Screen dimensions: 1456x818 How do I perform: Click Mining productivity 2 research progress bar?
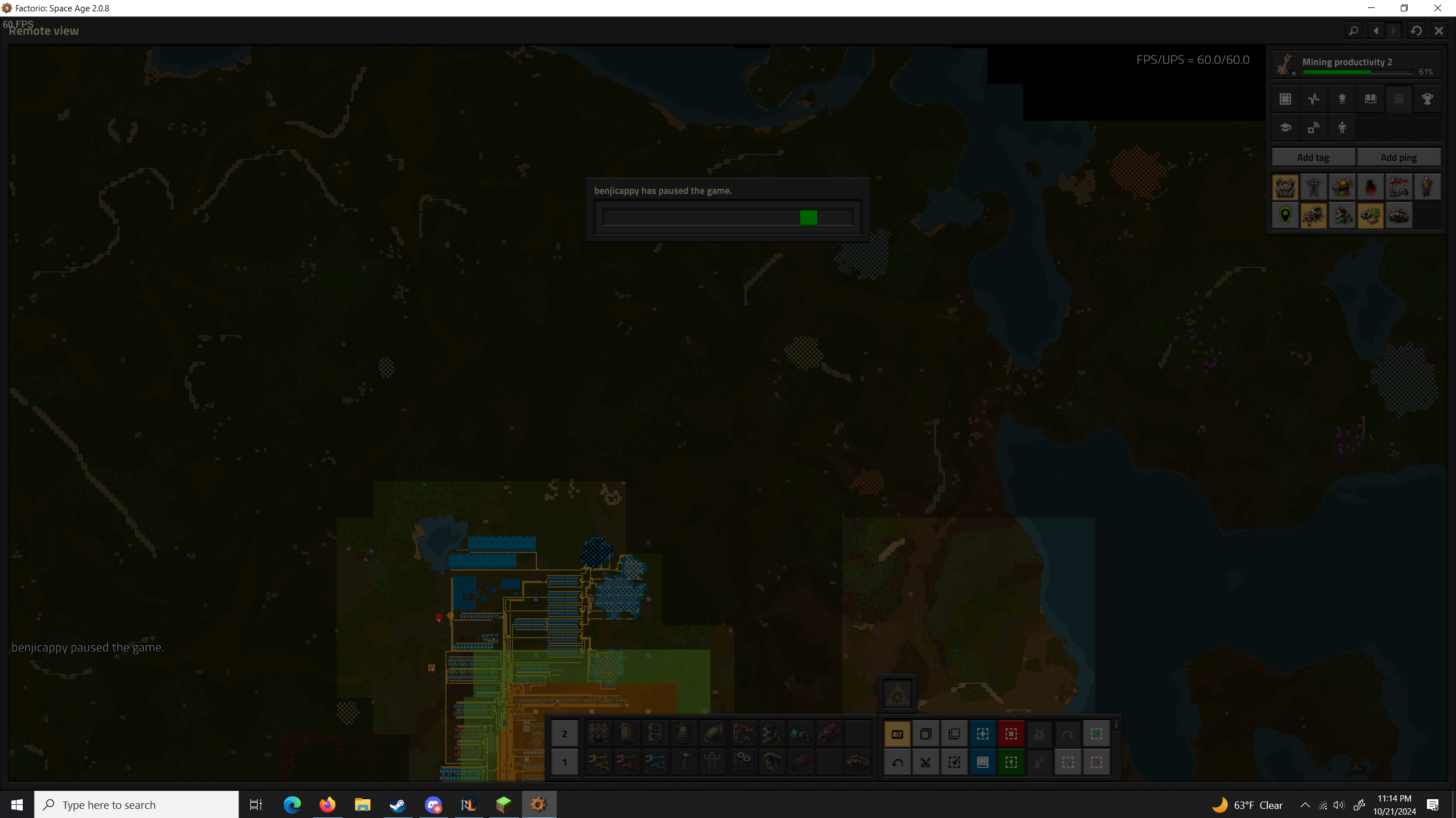tap(1357, 72)
